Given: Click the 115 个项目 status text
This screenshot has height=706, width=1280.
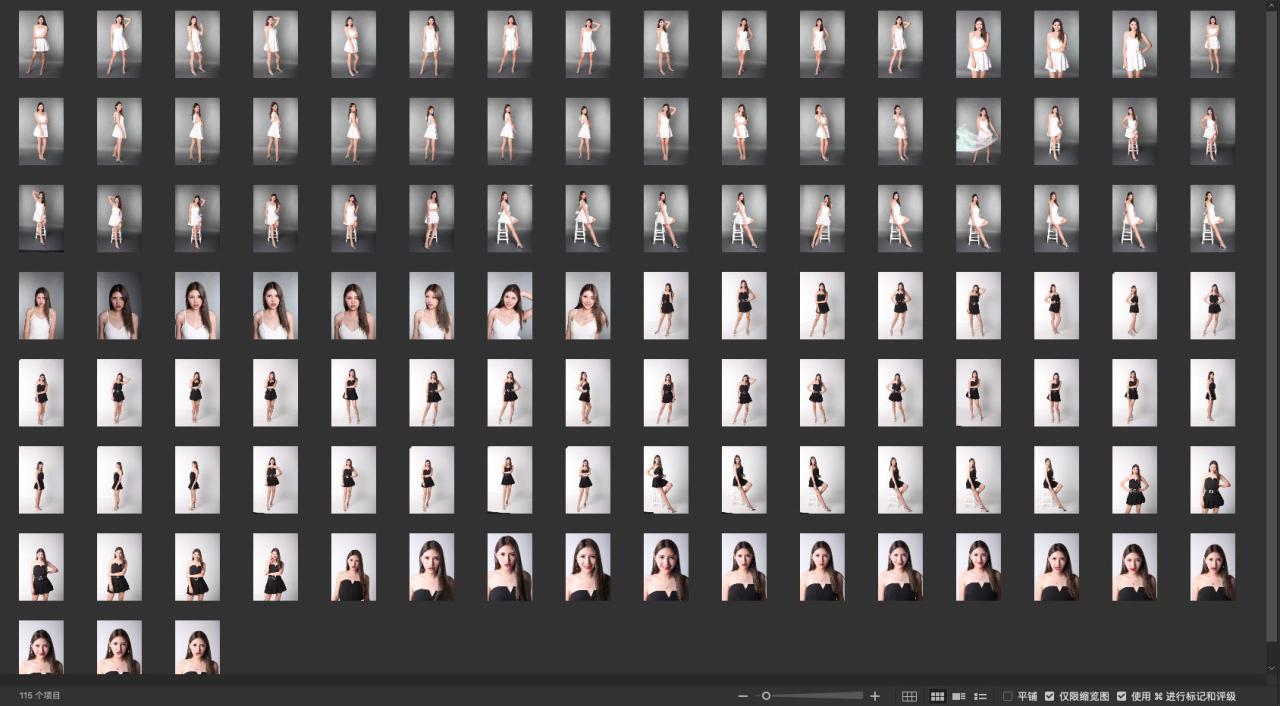Looking at the screenshot, I should (40, 695).
